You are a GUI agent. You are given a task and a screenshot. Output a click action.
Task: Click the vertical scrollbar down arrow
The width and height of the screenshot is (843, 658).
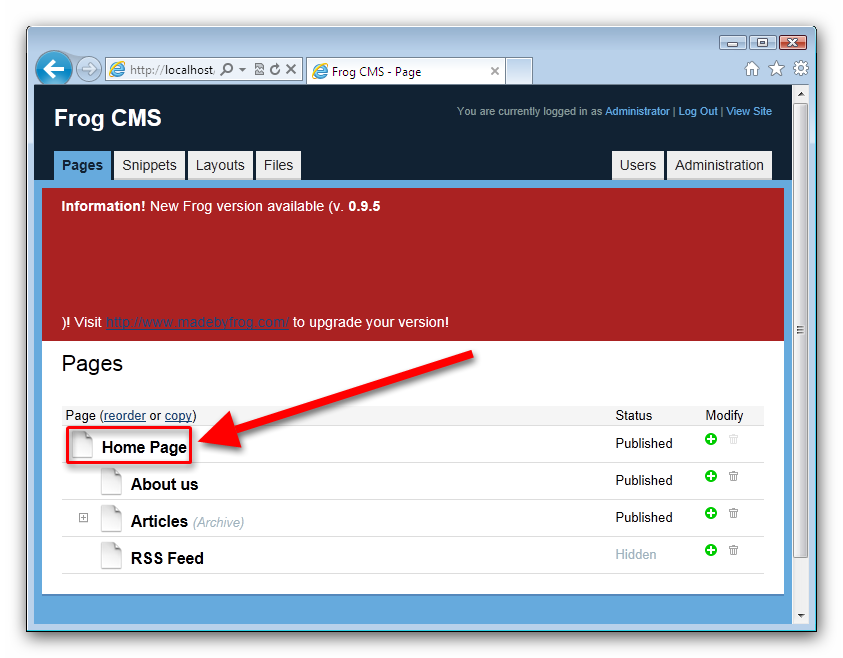[x=800, y=614]
